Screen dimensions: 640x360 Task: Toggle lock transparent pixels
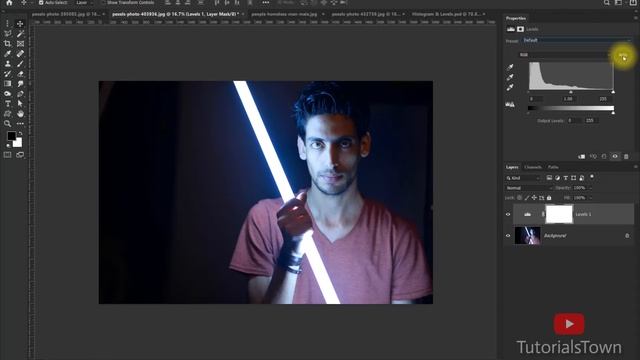click(x=519, y=198)
